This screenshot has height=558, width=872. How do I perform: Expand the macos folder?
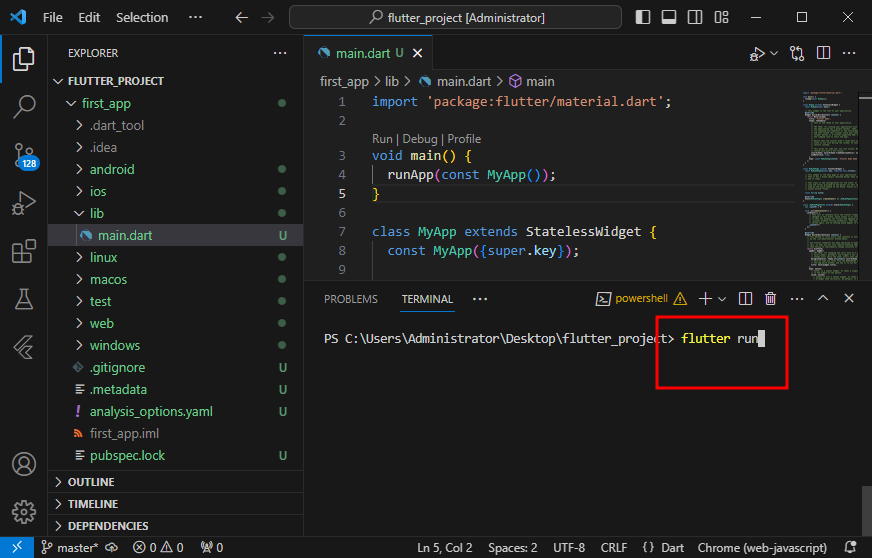pos(175,279)
